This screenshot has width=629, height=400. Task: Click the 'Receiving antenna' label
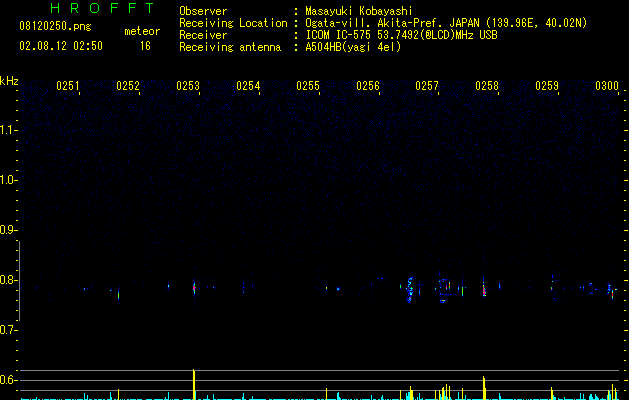(x=230, y=47)
